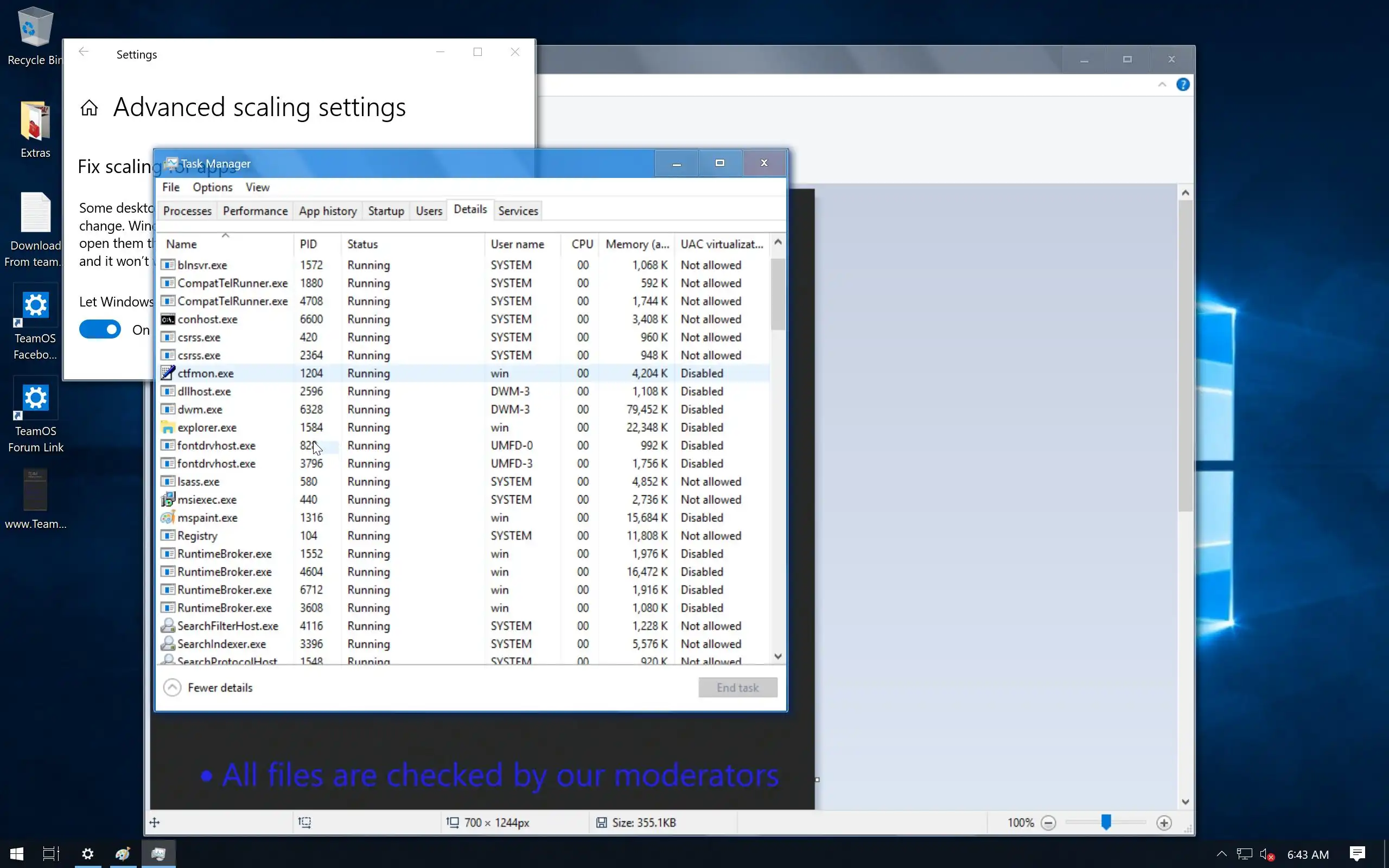The width and height of the screenshot is (1389, 868).
Task: Show hidden system tray icons
Action: click(x=1221, y=854)
